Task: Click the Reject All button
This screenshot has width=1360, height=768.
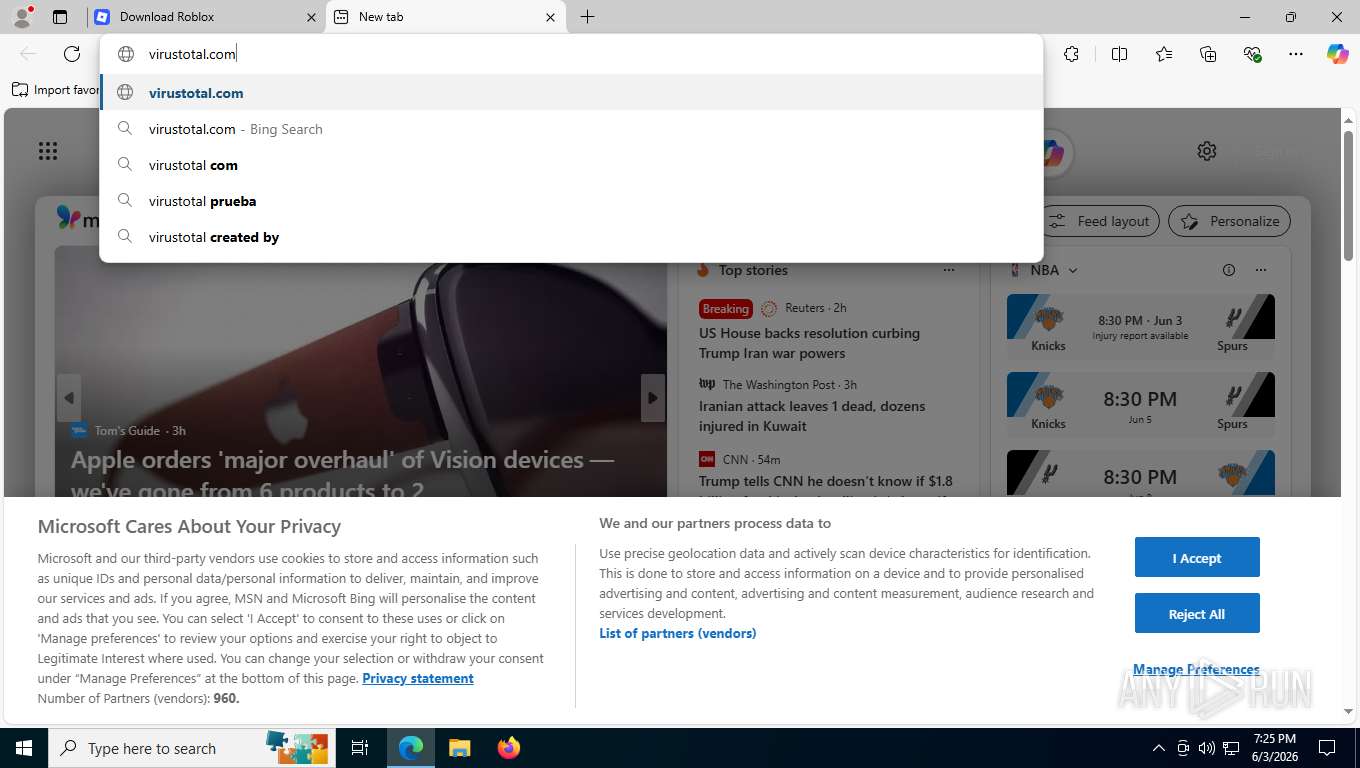Action: [1197, 613]
